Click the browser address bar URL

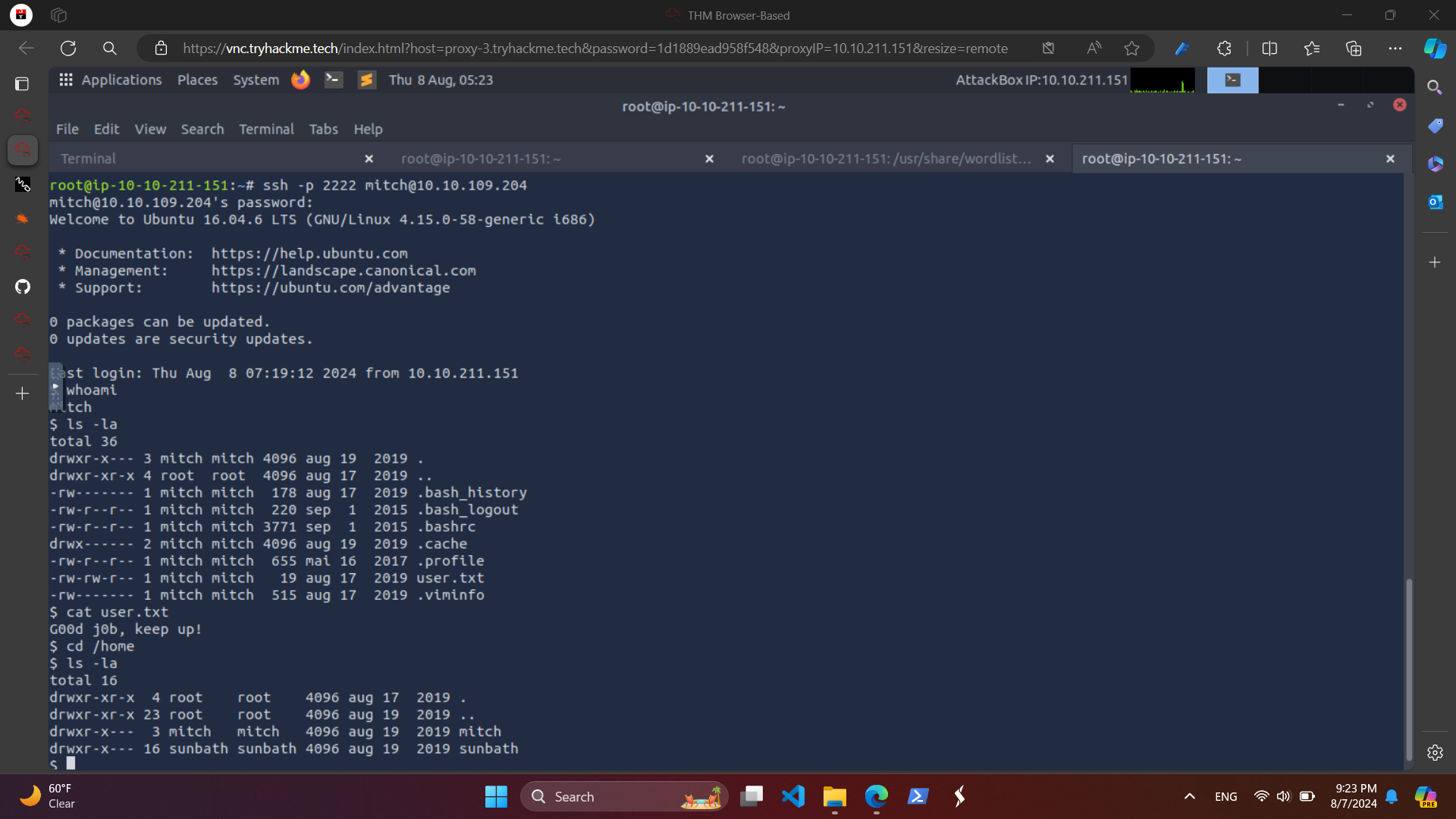tap(595, 49)
